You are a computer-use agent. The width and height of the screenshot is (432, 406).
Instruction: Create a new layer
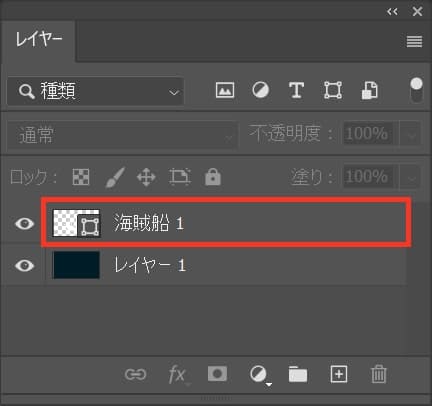tap(339, 374)
